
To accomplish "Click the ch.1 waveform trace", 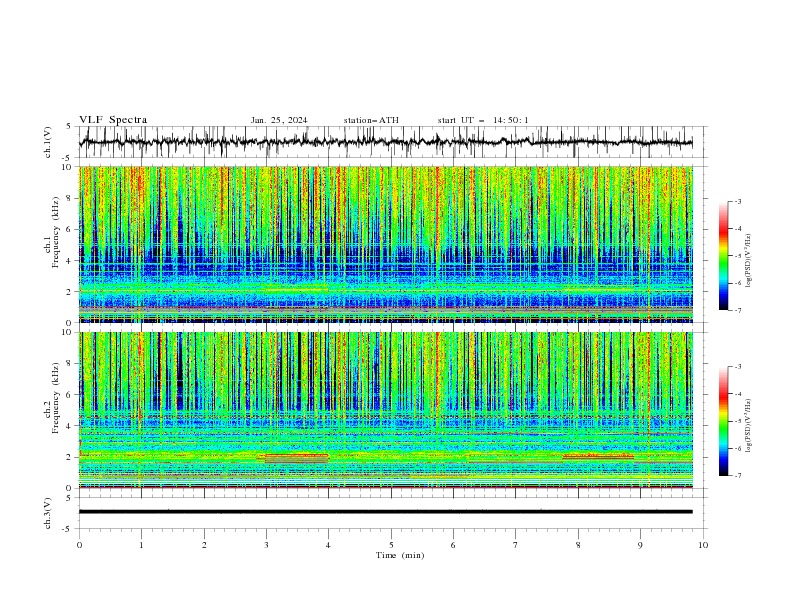I will (385, 142).
